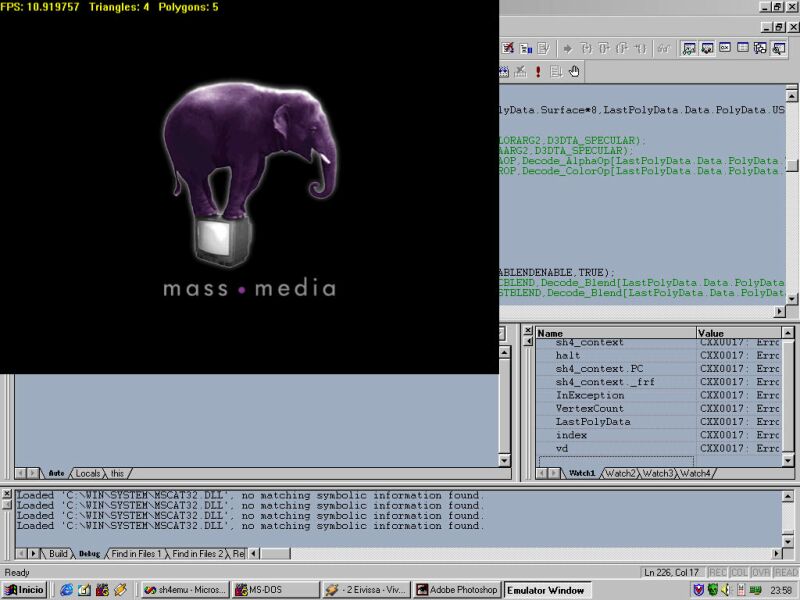Click Emulator Window taskbar button
The height and width of the screenshot is (600, 800).
(547, 590)
